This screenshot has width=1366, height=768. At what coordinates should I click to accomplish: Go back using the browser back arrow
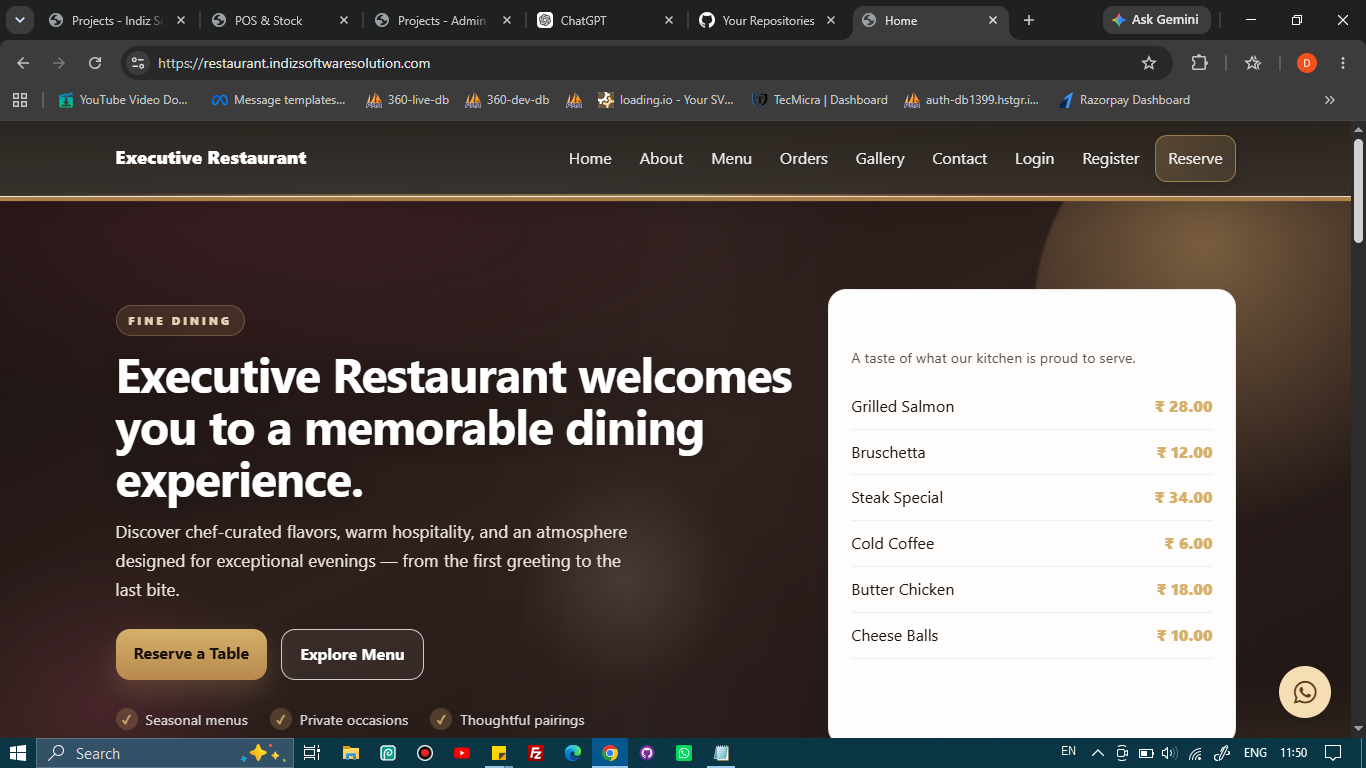[x=23, y=63]
